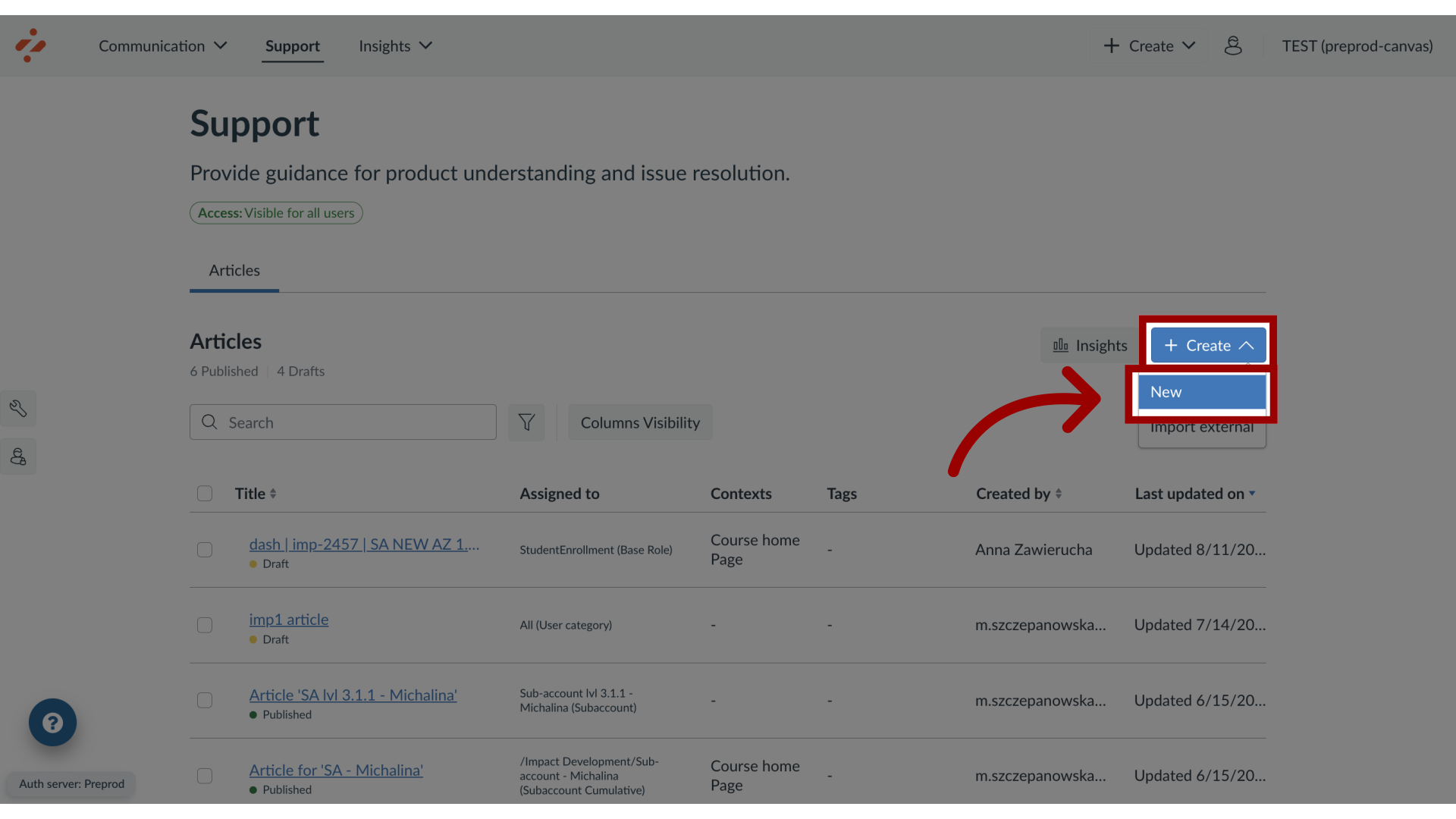Switch to the Articles tab
Image resolution: width=1456 pixels, height=819 pixels.
point(234,271)
